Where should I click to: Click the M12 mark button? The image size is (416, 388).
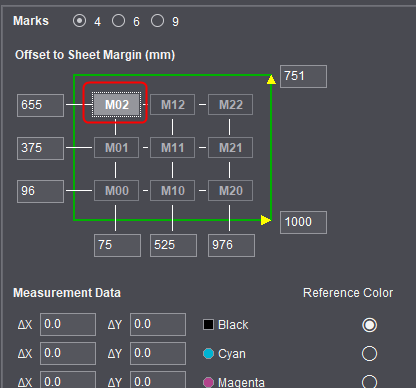(x=172, y=105)
